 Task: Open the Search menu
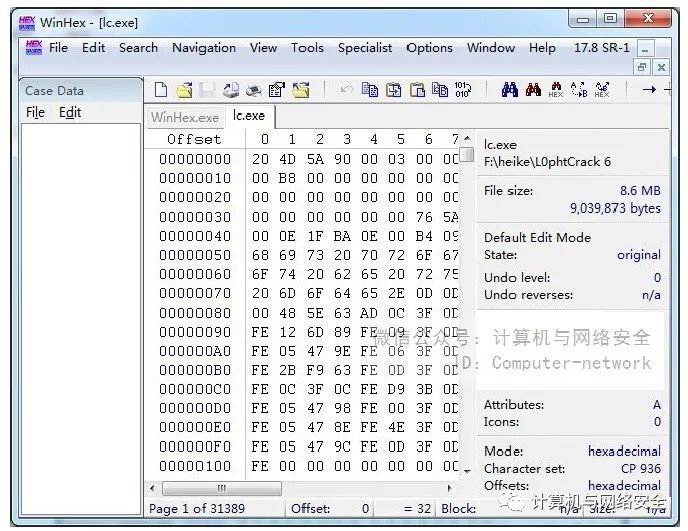pyautogui.click(x=138, y=47)
